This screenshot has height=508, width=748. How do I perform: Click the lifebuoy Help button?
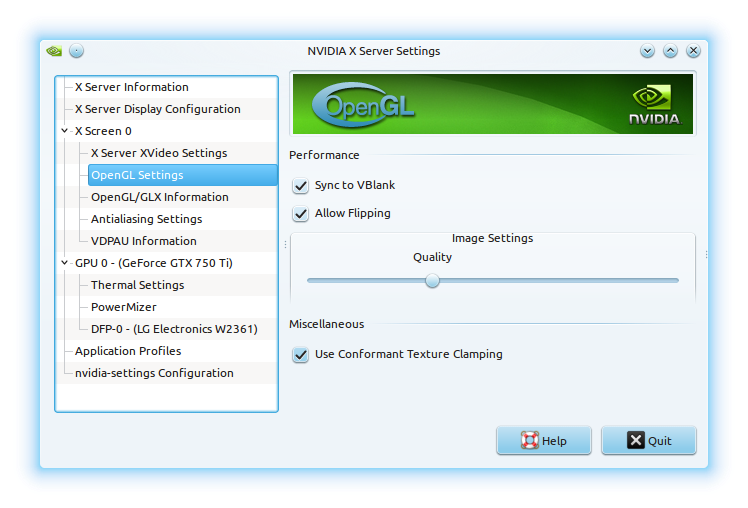point(544,441)
